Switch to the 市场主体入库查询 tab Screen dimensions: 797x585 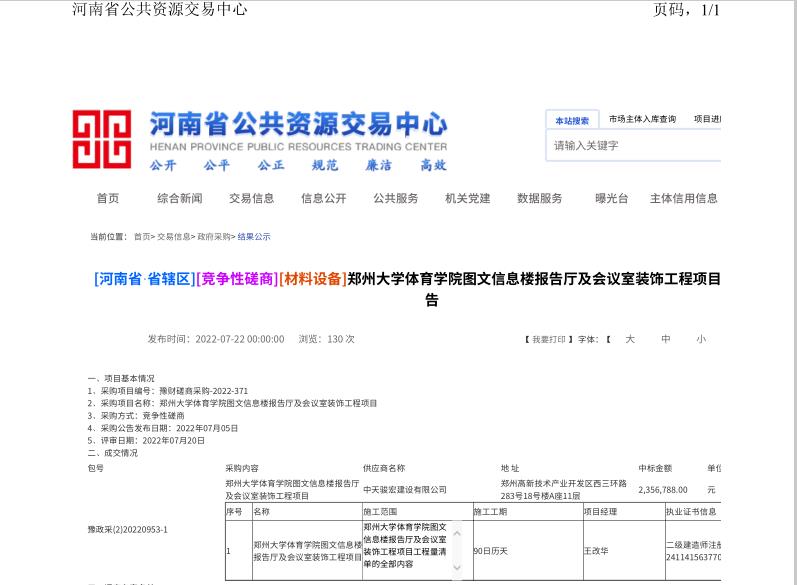[642, 119]
